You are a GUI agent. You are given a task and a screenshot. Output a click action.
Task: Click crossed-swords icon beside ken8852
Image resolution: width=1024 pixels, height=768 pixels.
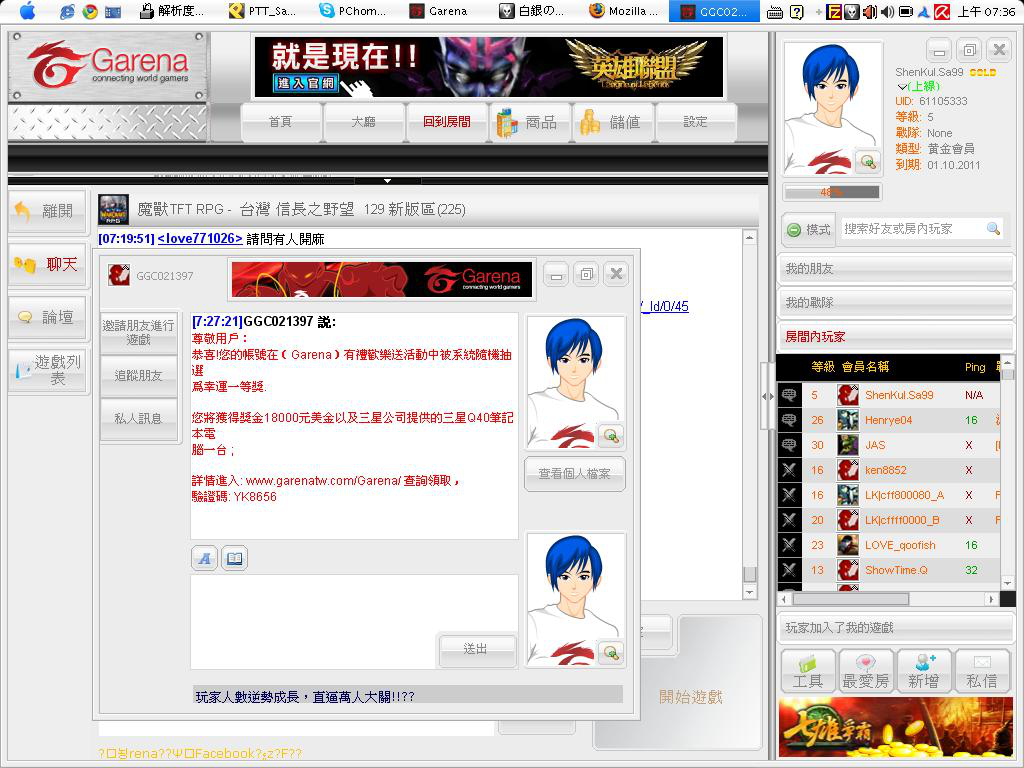pos(789,470)
